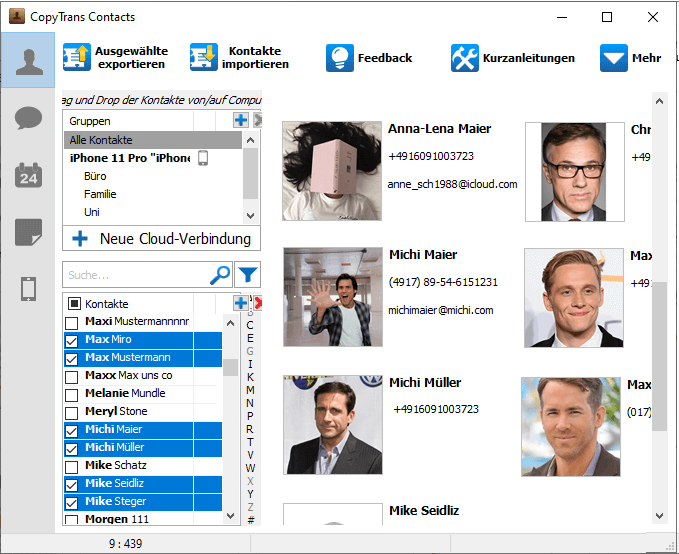Click the groups list scroll-down arrow
679x554 pixels.
(x=250, y=215)
